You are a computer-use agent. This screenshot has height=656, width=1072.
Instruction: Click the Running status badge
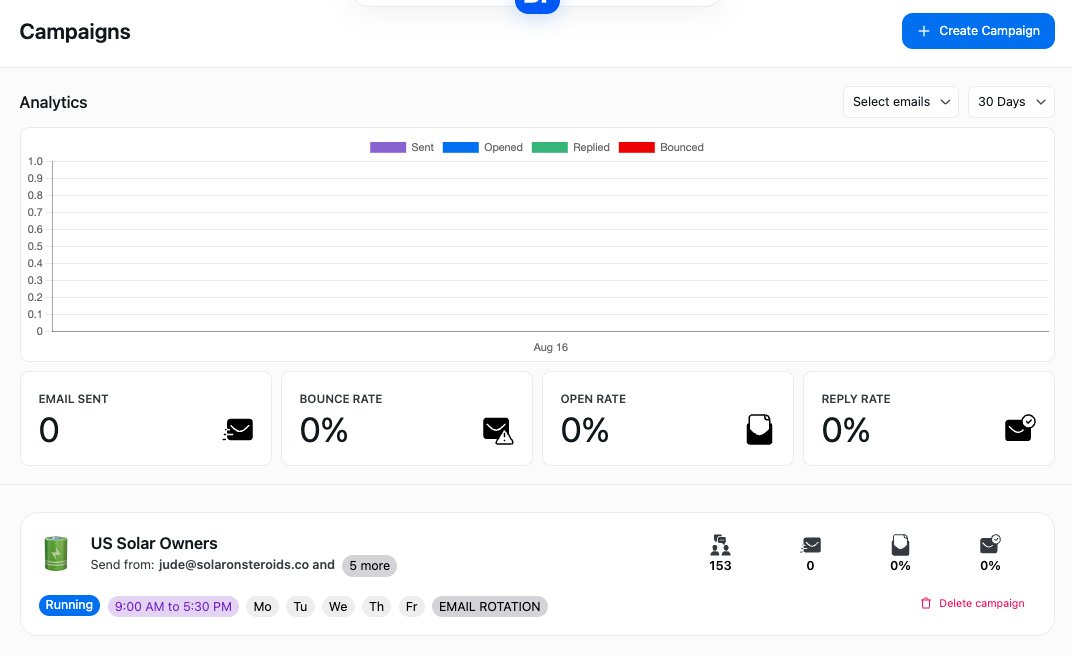(x=69, y=605)
